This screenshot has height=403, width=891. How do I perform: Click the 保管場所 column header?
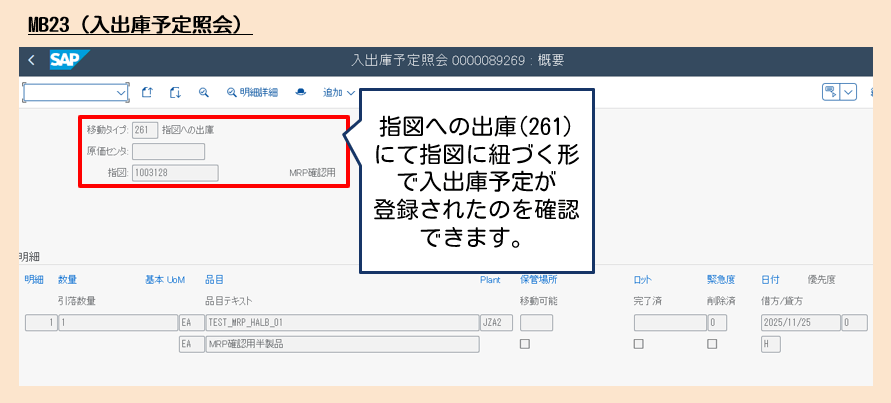click(539, 280)
